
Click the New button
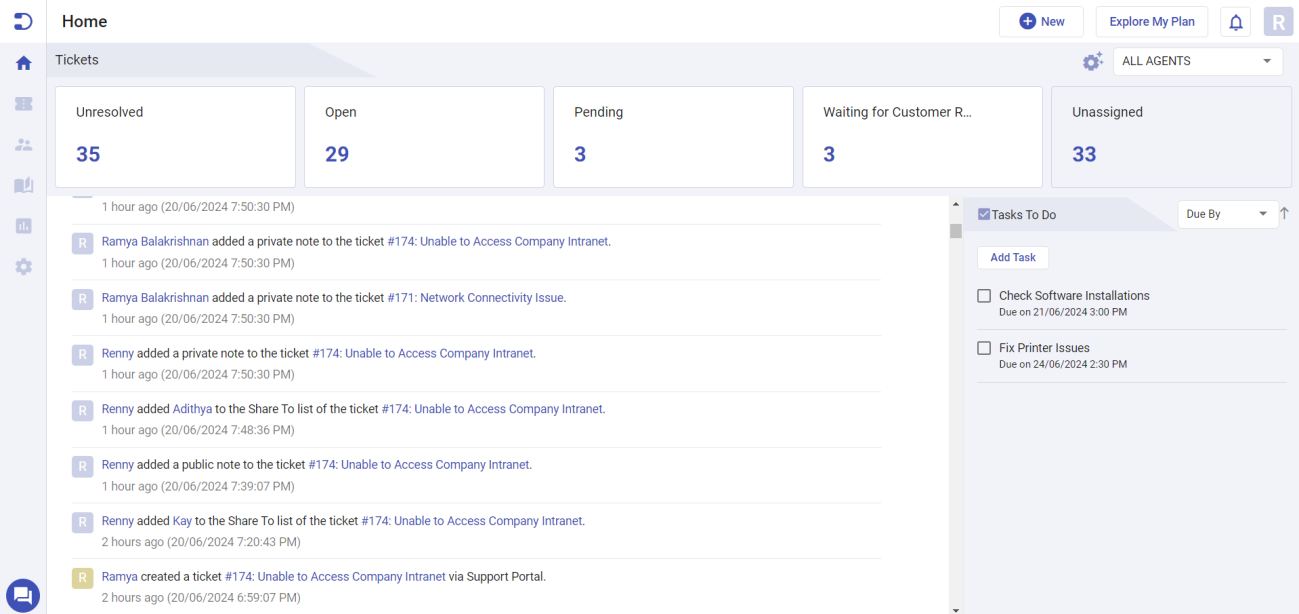(x=1041, y=21)
